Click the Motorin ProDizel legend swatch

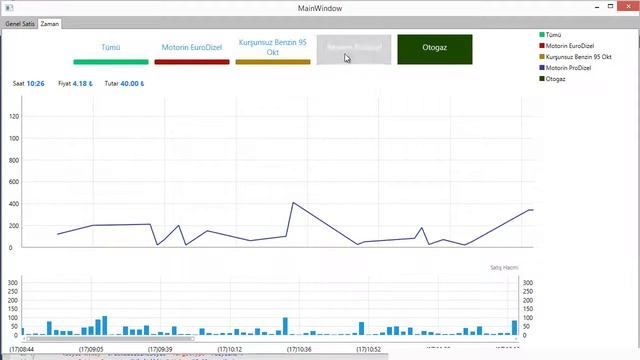(542, 68)
